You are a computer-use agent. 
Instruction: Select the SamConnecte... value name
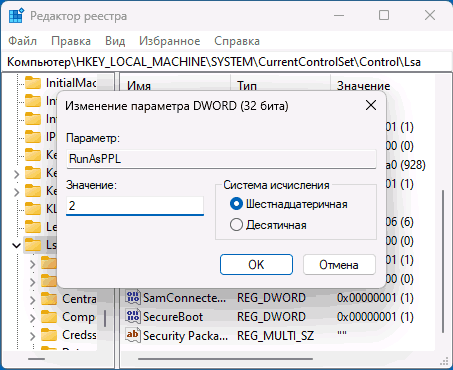tap(184, 298)
